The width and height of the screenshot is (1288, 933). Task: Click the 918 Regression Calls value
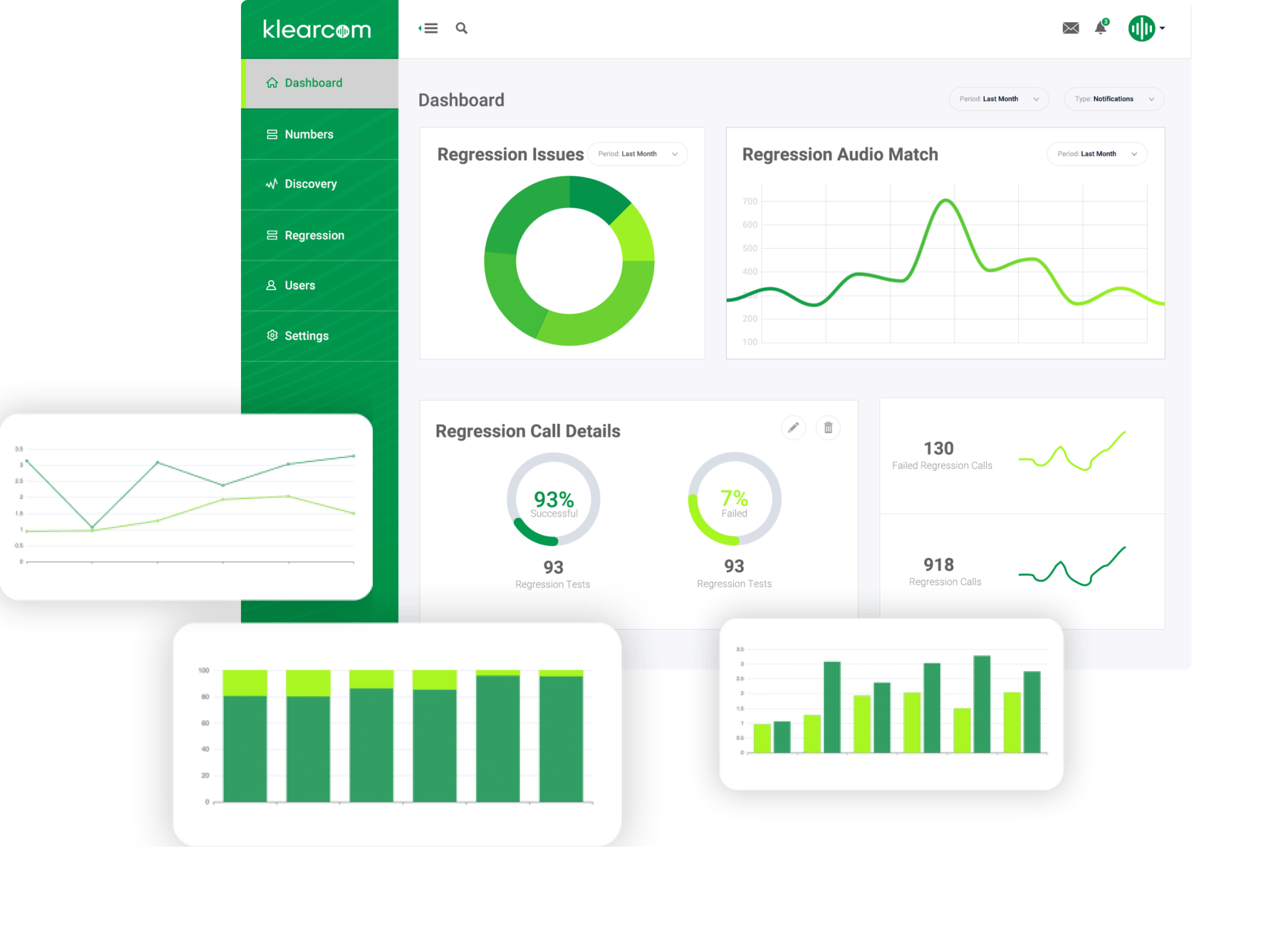[939, 565]
